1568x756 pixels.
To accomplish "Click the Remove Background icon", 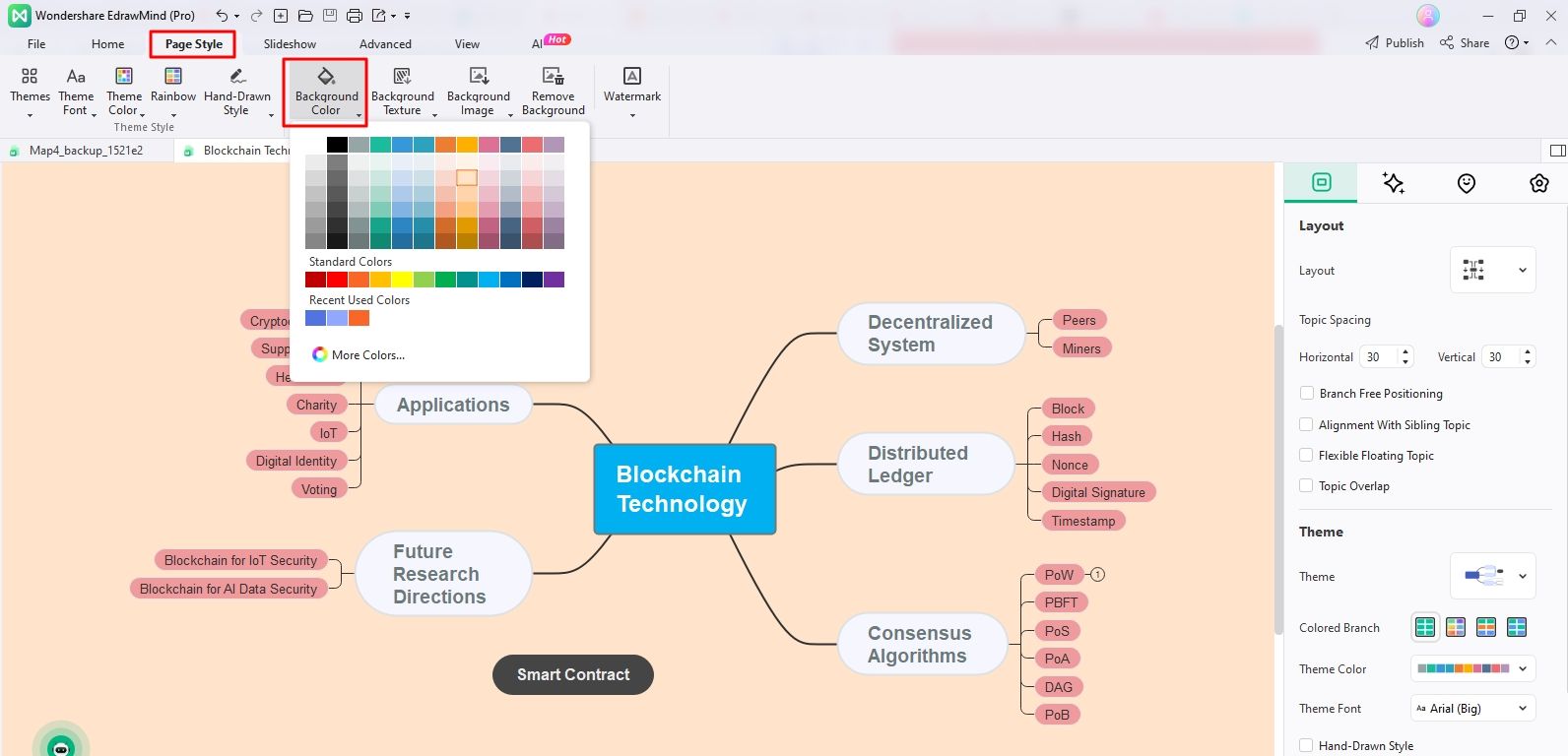I will pyautogui.click(x=553, y=77).
